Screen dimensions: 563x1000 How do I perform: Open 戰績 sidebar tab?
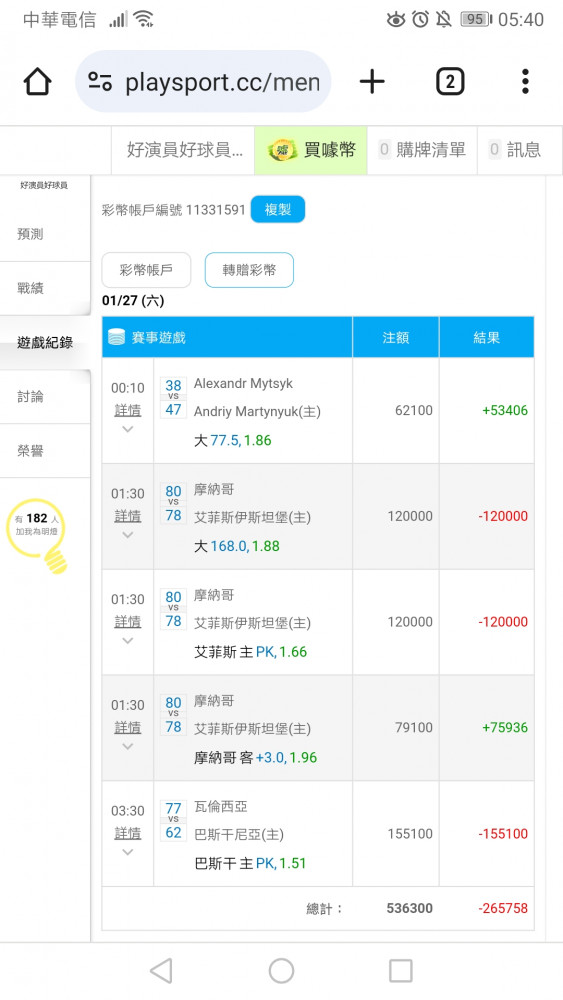click(x=45, y=288)
